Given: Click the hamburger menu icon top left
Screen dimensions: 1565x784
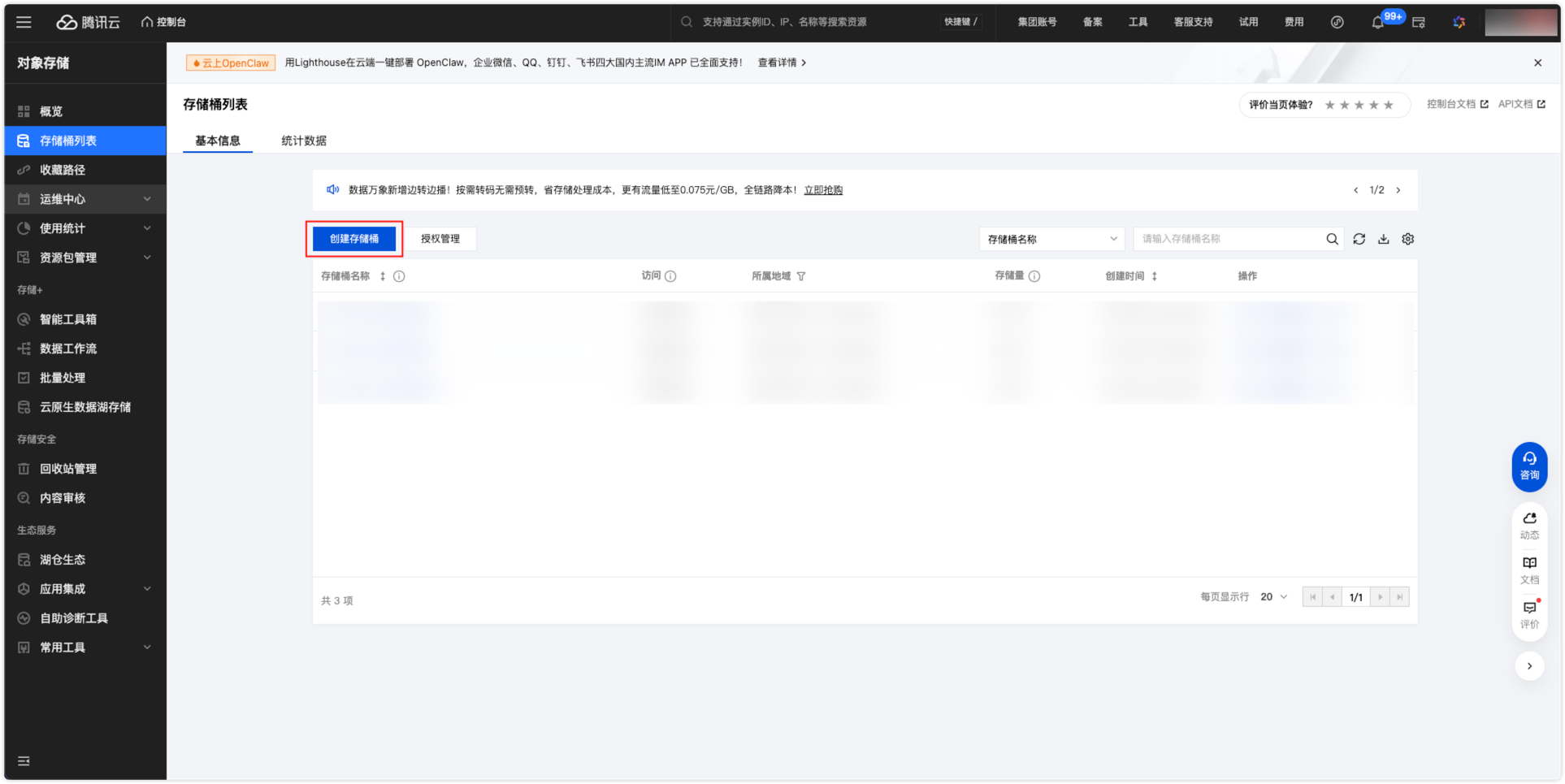Looking at the screenshot, I should pyautogui.click(x=24, y=22).
